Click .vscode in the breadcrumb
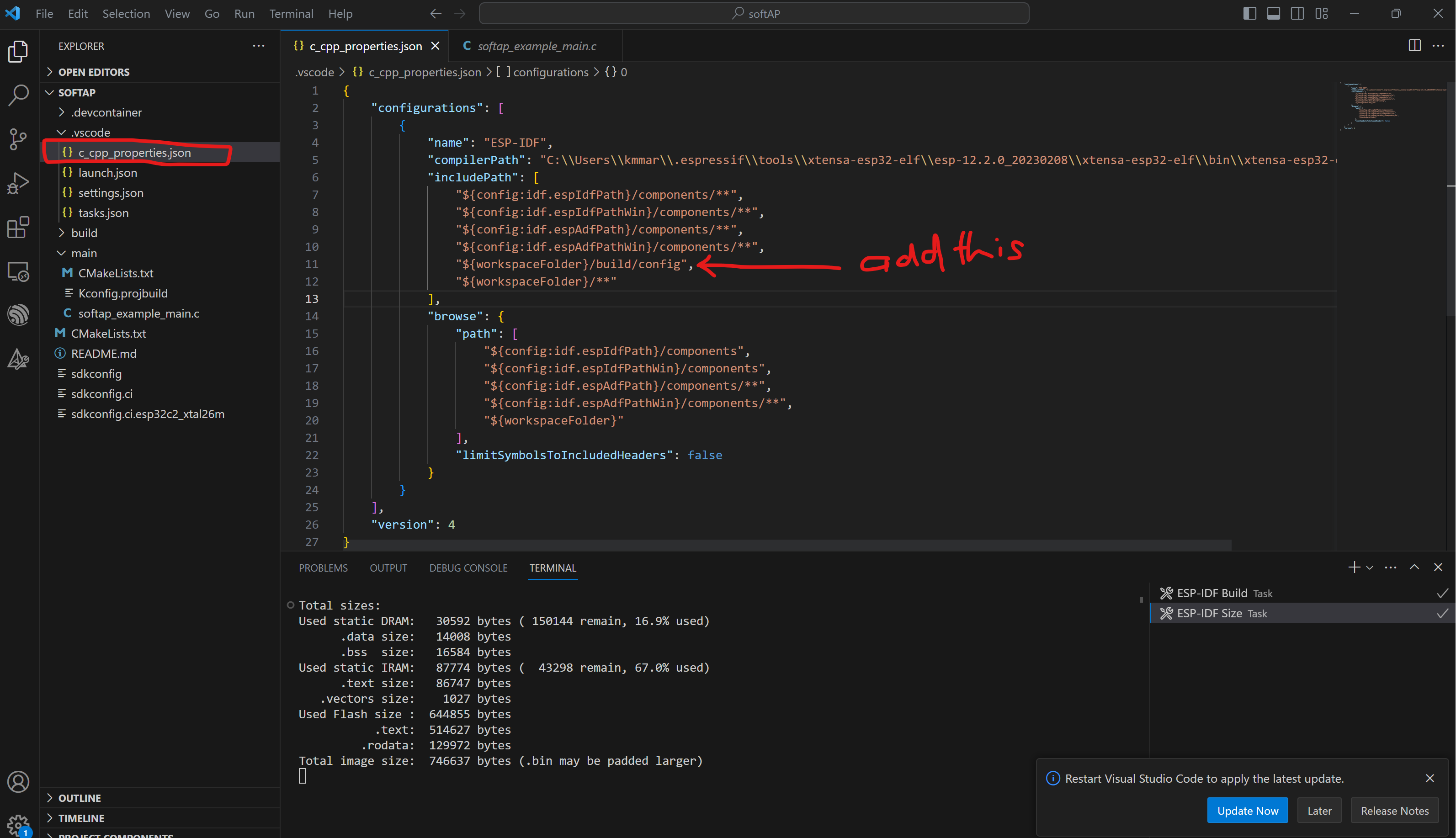Screen dimensions: 1456x838 pos(314,72)
